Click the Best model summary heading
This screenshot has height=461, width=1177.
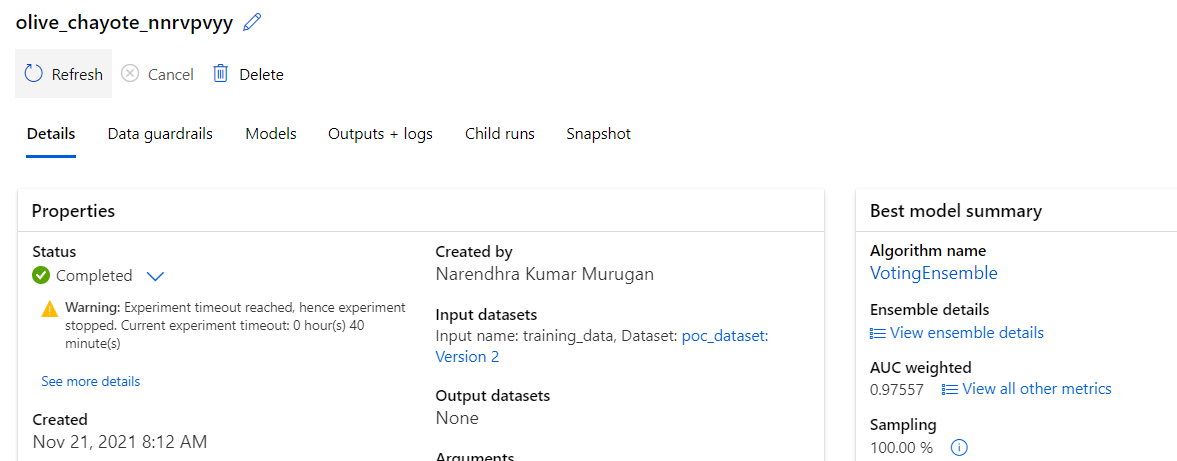coord(956,211)
